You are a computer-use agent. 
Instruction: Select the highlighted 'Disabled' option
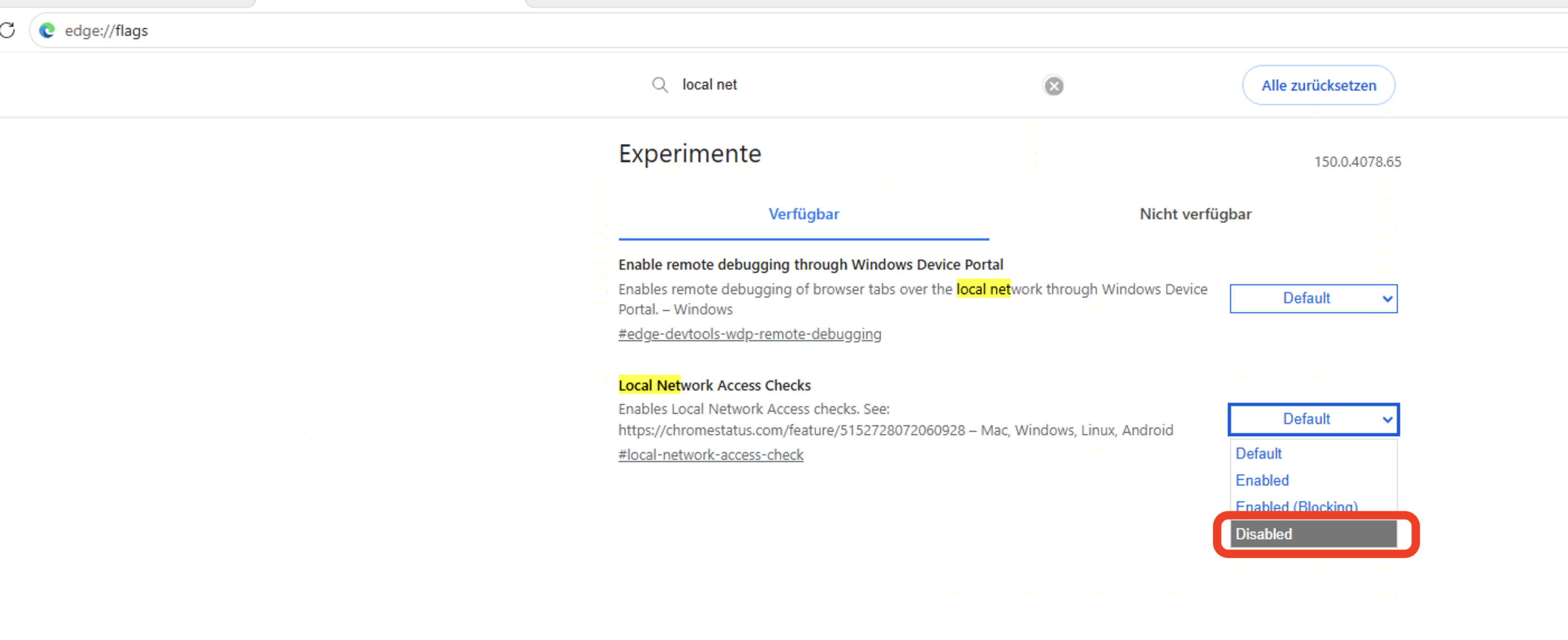[1313, 534]
